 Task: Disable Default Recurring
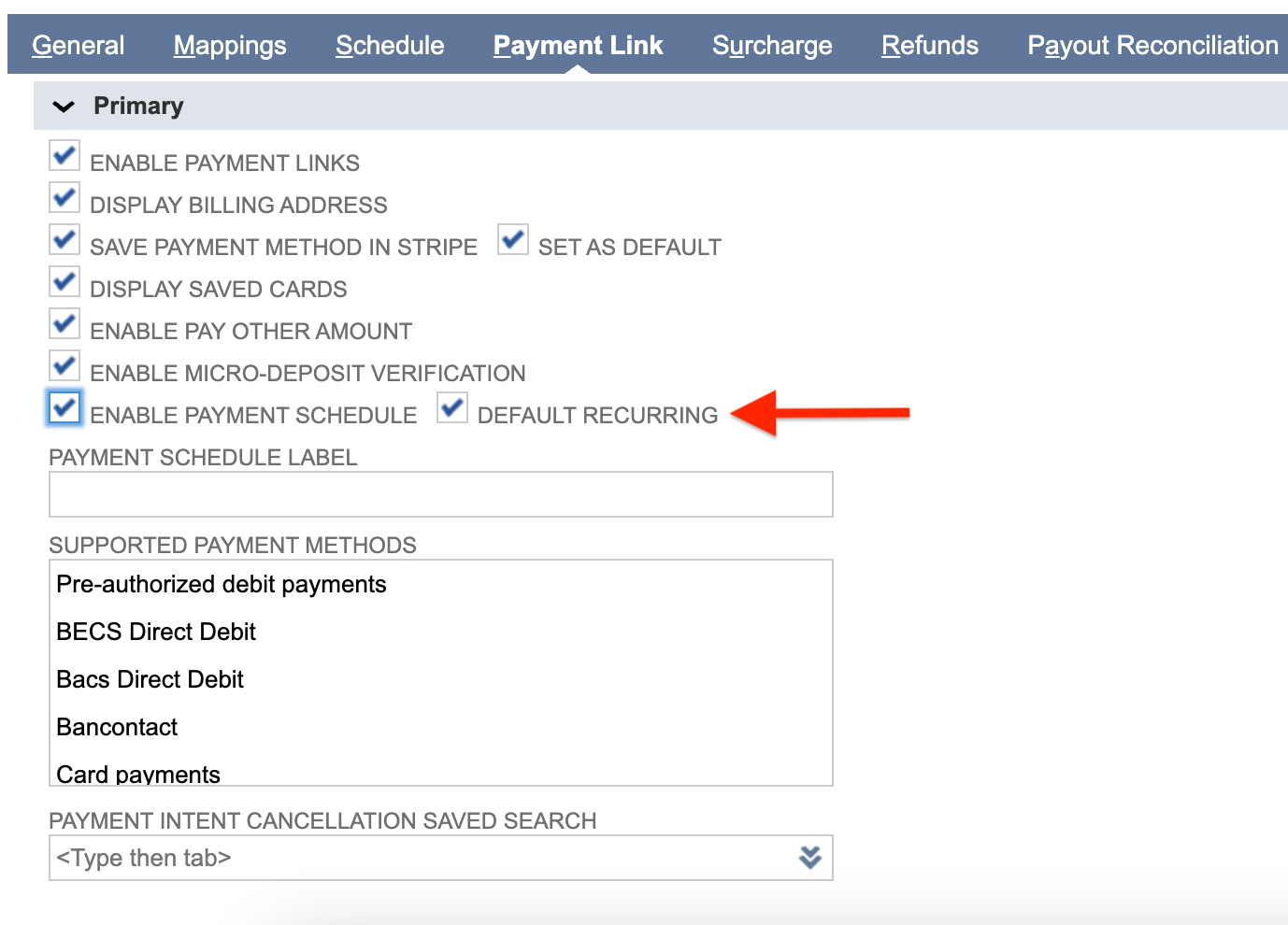point(452,407)
